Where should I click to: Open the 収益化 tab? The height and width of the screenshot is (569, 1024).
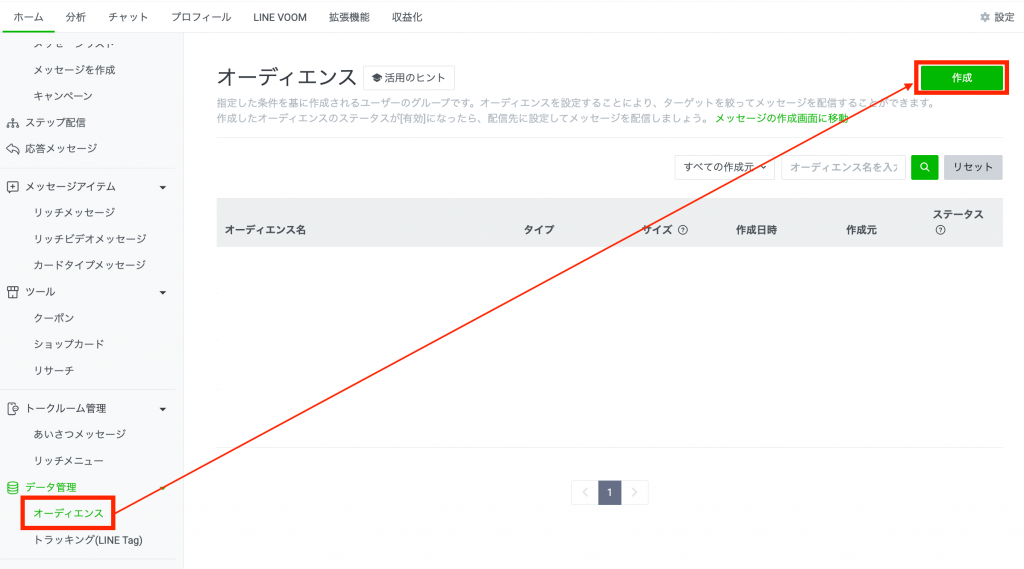pos(407,18)
